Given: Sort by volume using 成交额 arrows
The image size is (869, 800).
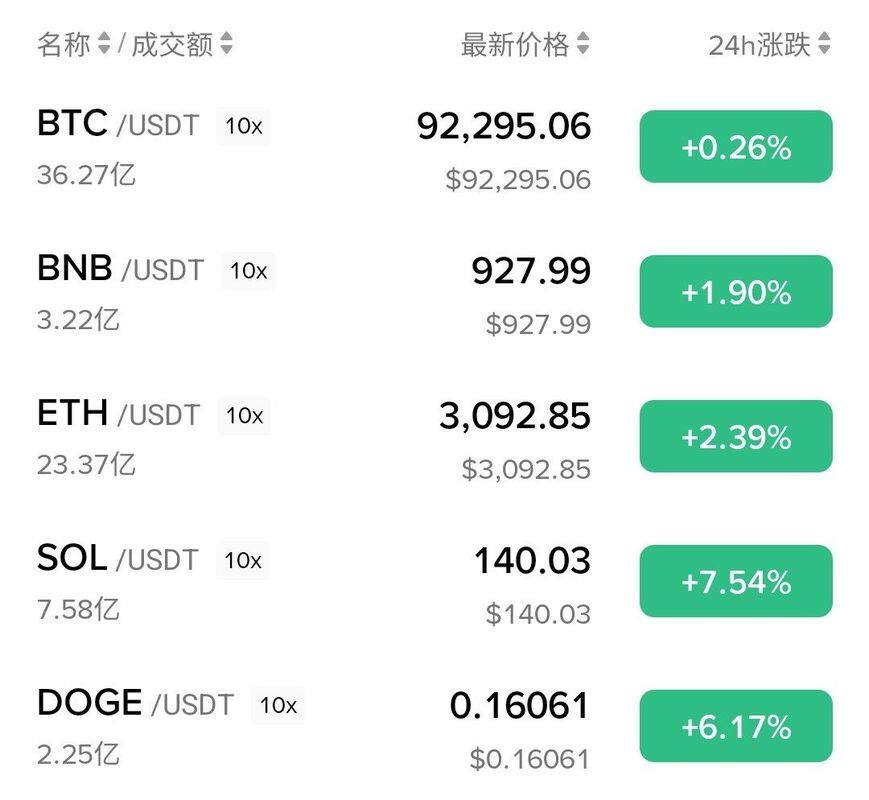Looking at the screenshot, I should tap(226, 44).
